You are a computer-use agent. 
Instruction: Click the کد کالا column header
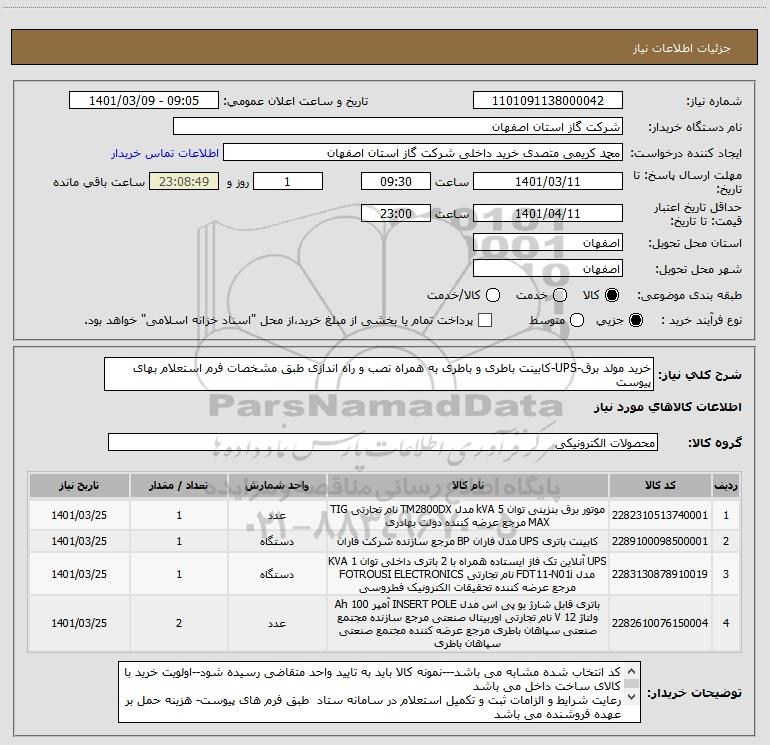click(x=660, y=485)
